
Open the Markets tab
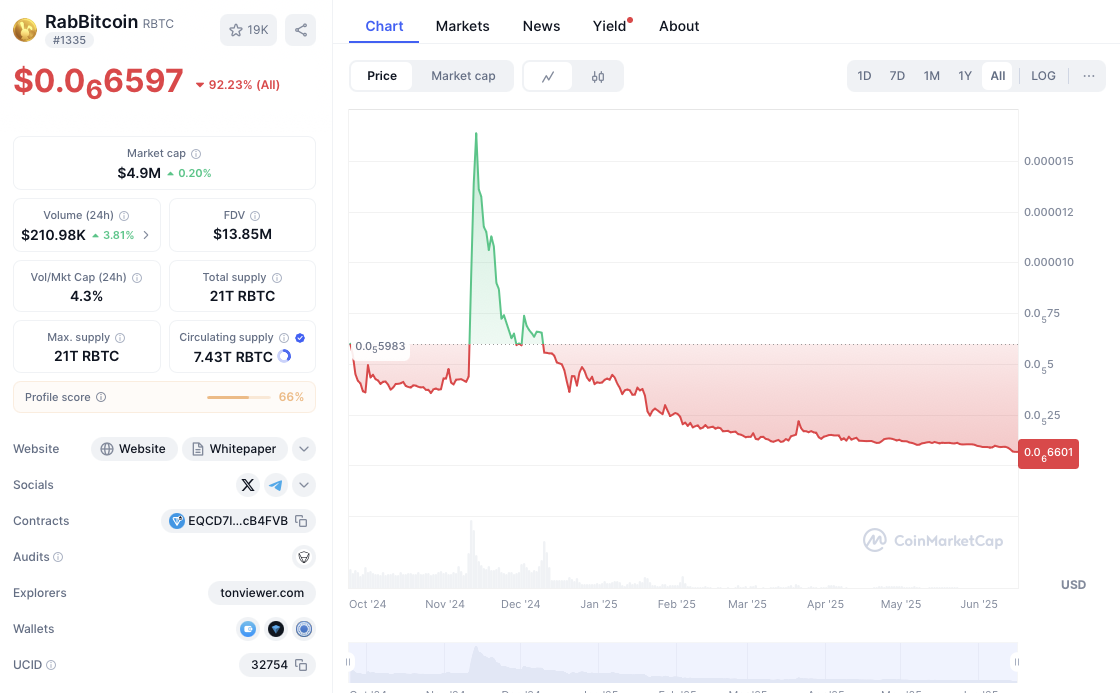pyautogui.click(x=463, y=26)
